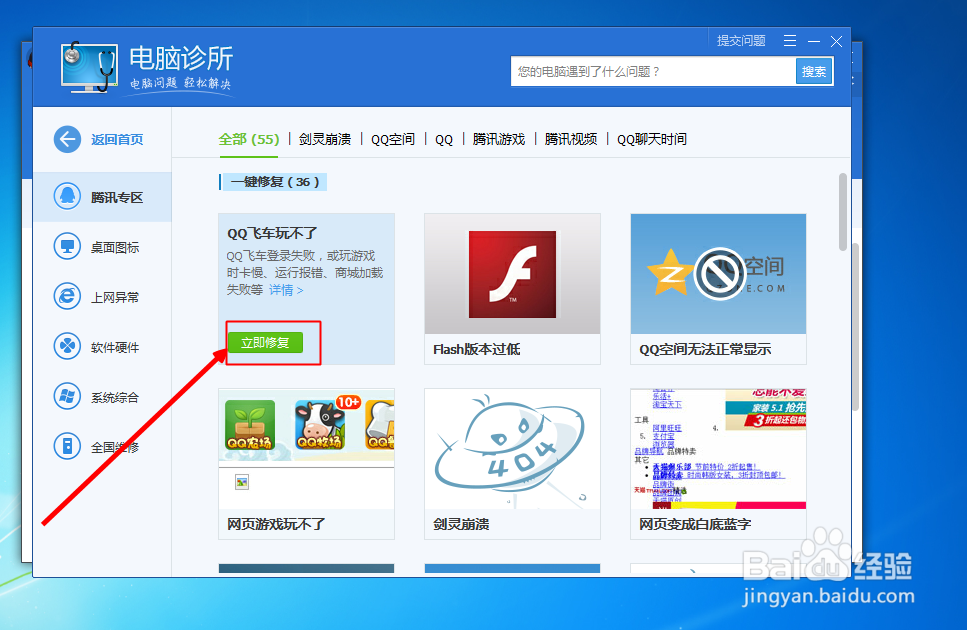Click the 返回首页 text link

[117, 139]
